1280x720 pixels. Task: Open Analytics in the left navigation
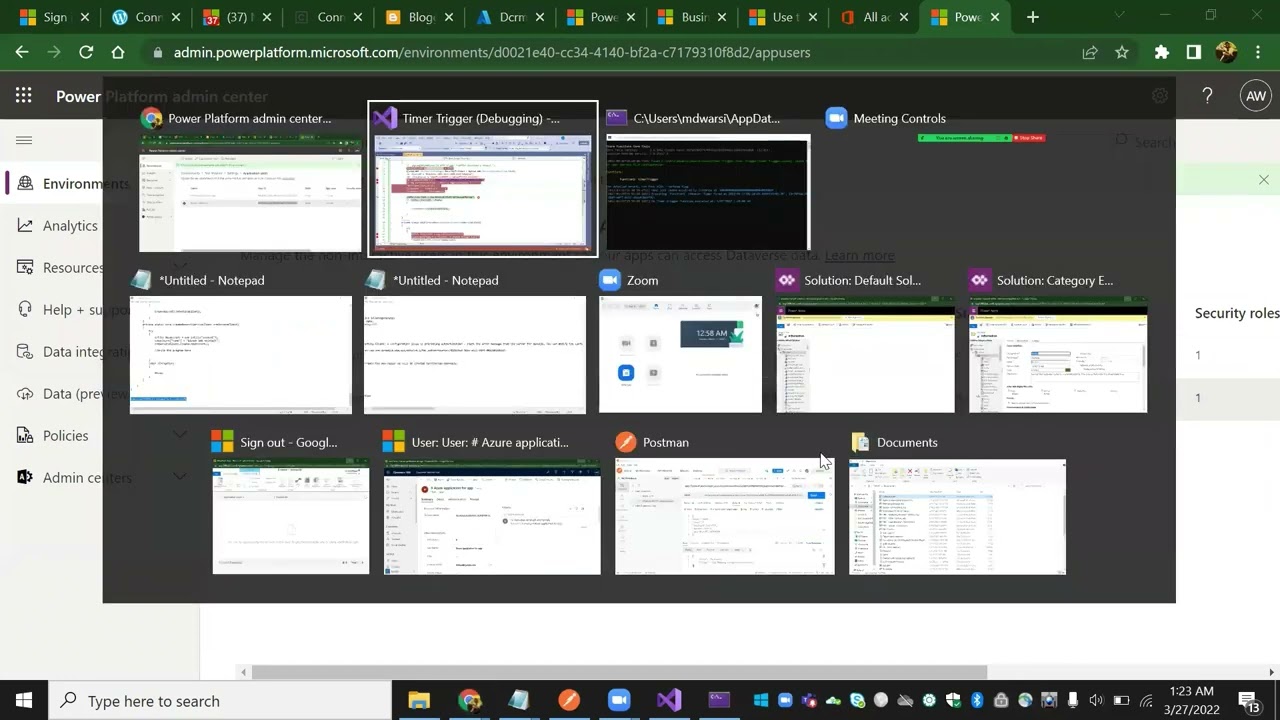pyautogui.click(x=70, y=225)
